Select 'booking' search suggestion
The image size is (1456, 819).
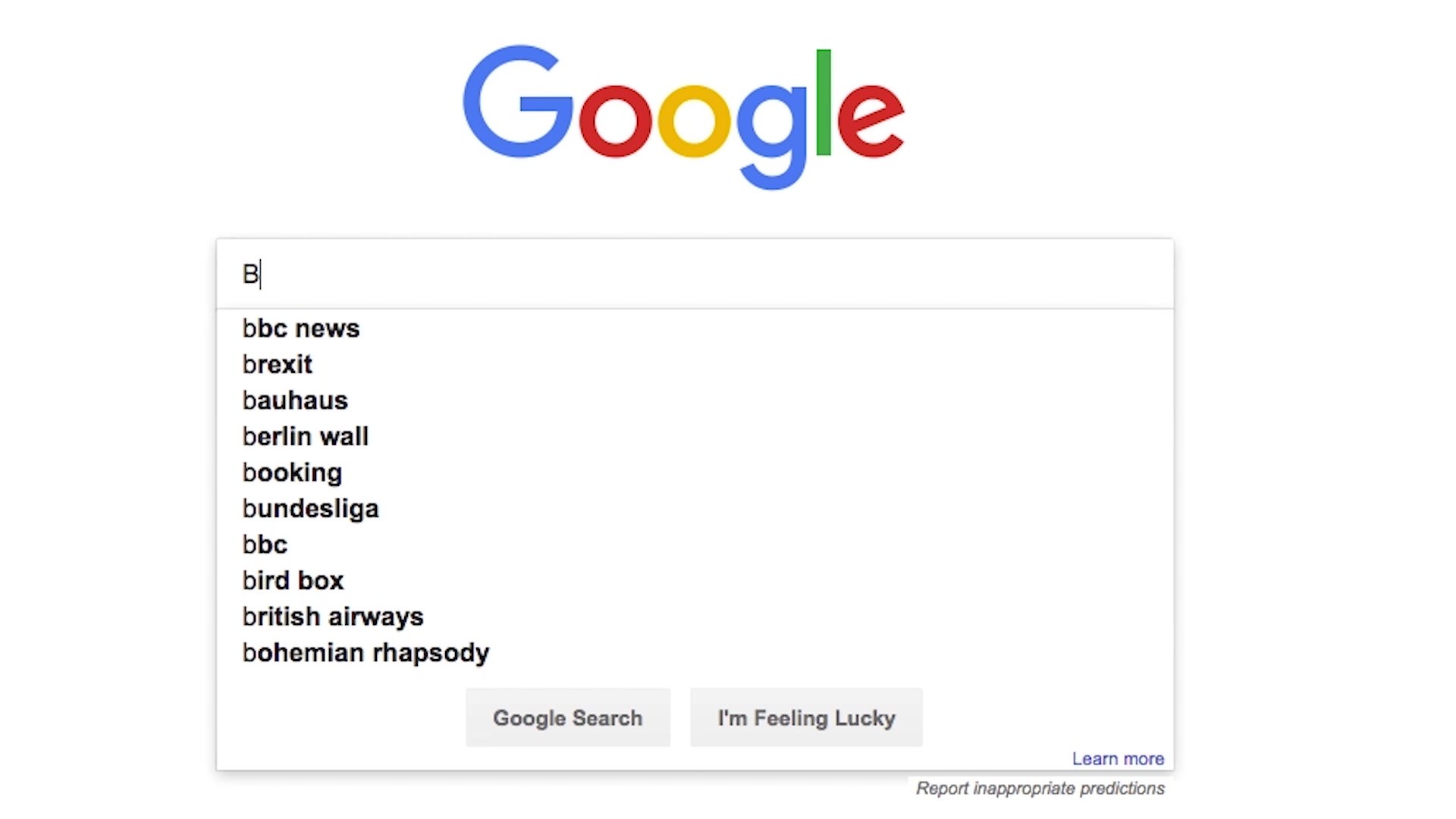pos(291,471)
